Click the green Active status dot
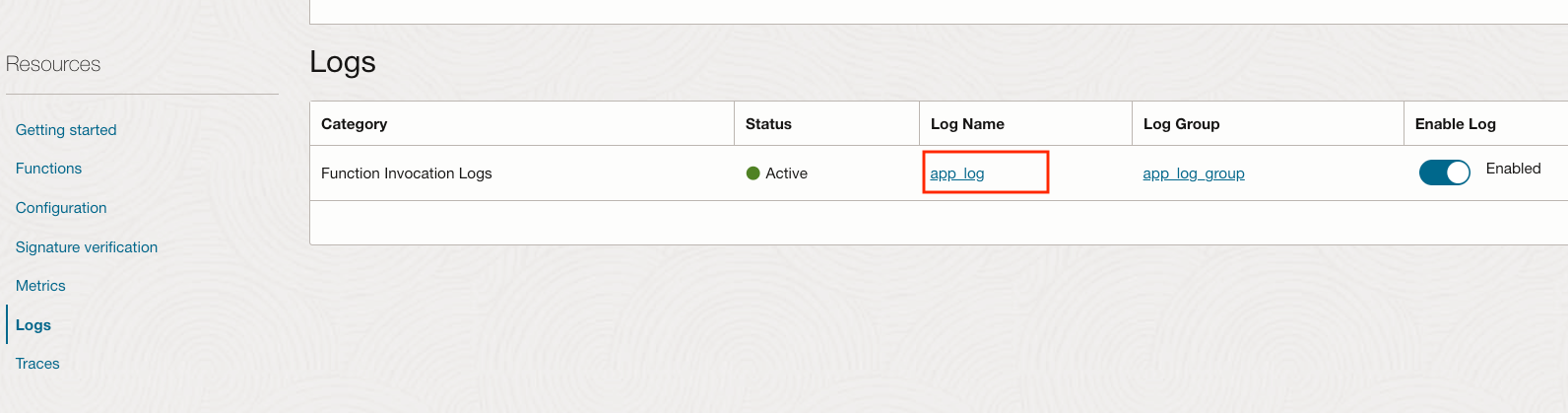The height and width of the screenshot is (413, 1568). point(753,173)
